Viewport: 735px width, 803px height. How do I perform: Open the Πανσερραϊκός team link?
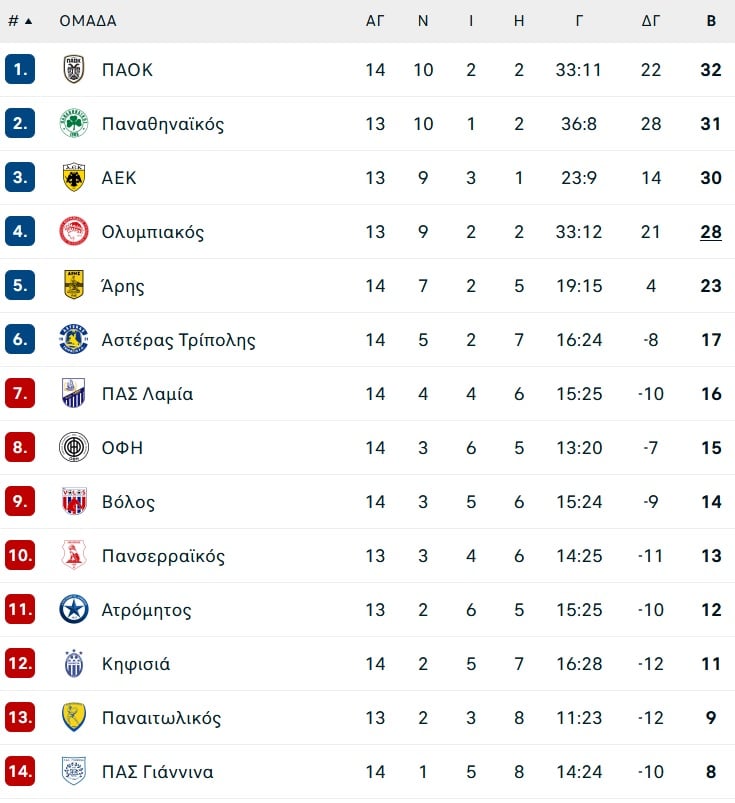163,556
